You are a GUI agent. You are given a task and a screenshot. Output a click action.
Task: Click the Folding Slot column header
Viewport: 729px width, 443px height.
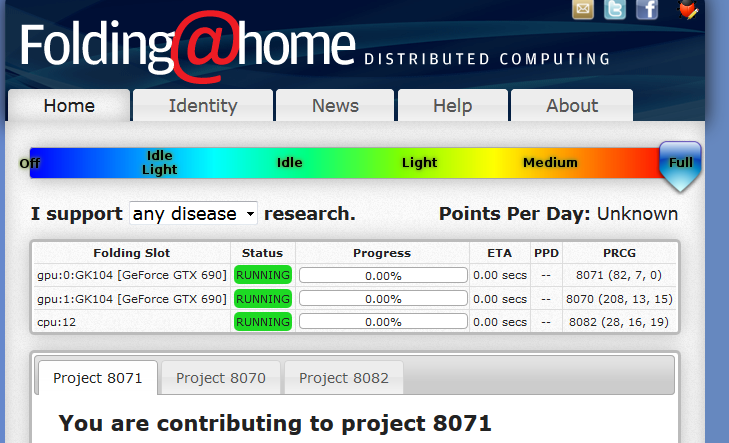(x=132, y=253)
